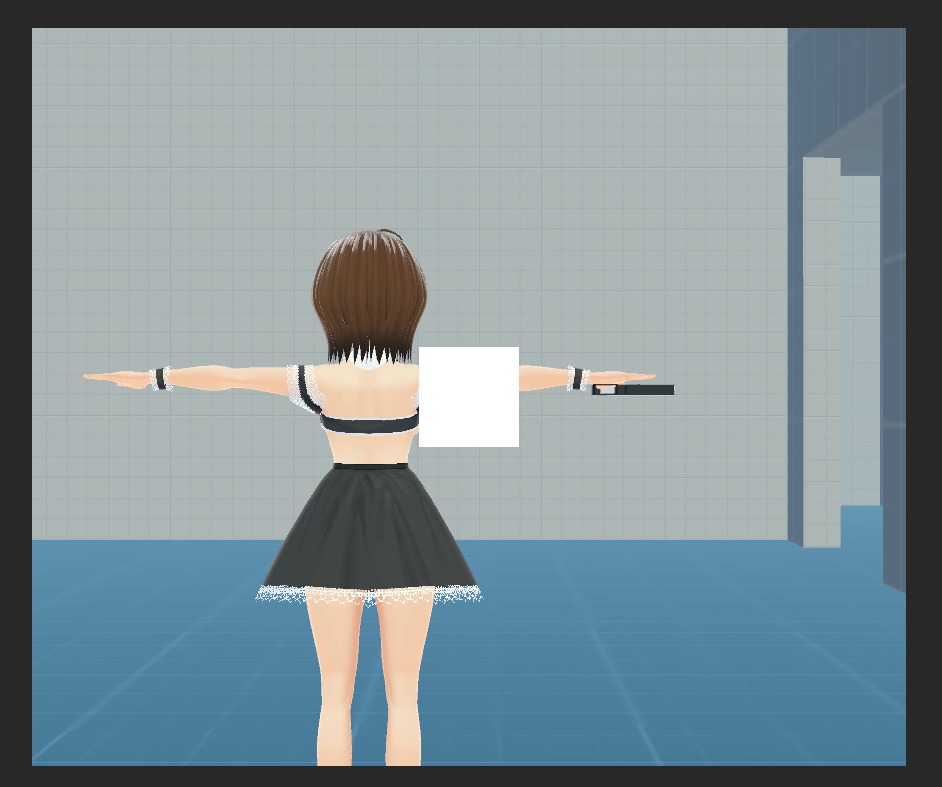
Task: Select the character's black skirt
Action: 369,530
